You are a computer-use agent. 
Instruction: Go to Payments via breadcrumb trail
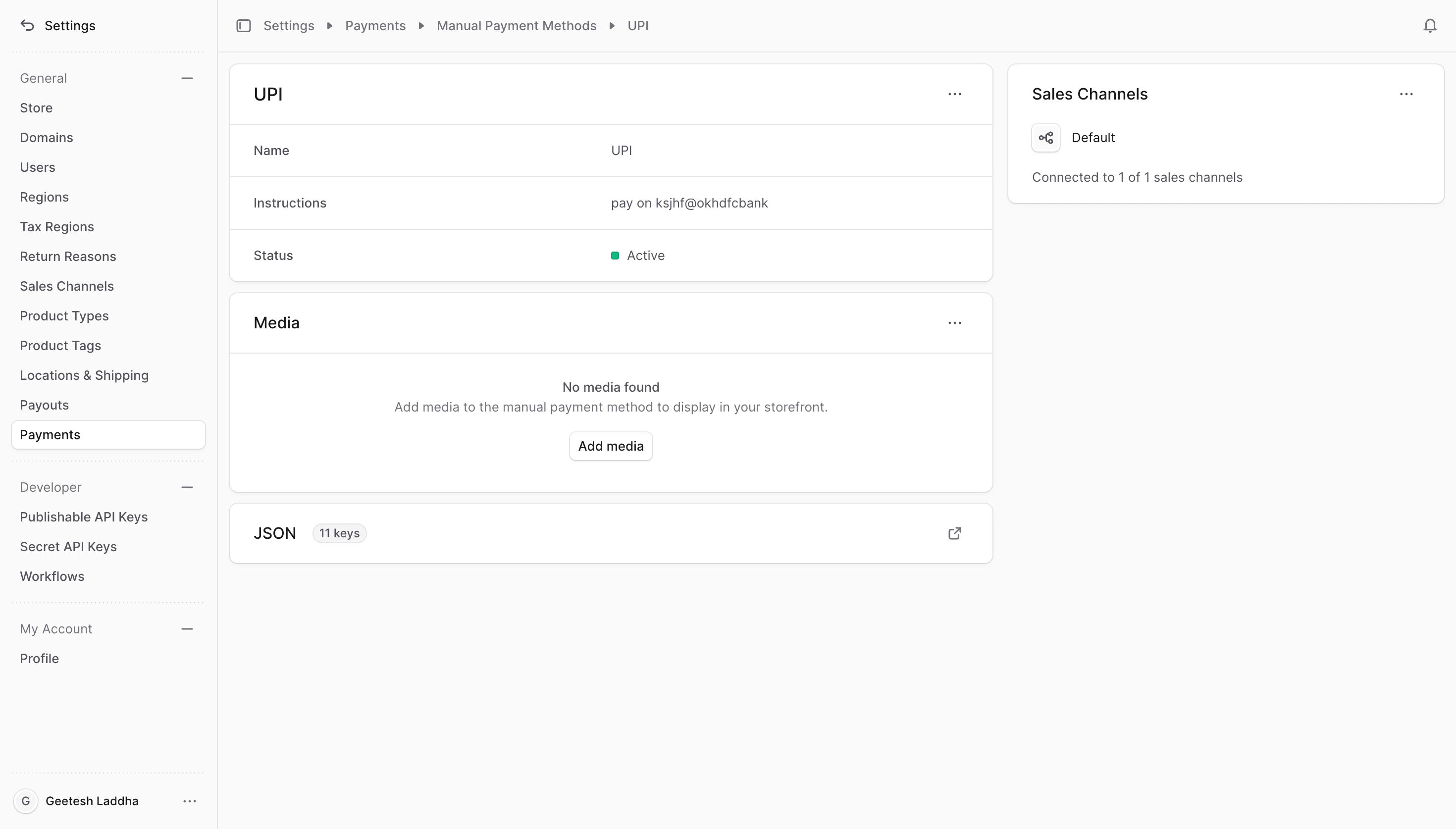[x=375, y=25]
